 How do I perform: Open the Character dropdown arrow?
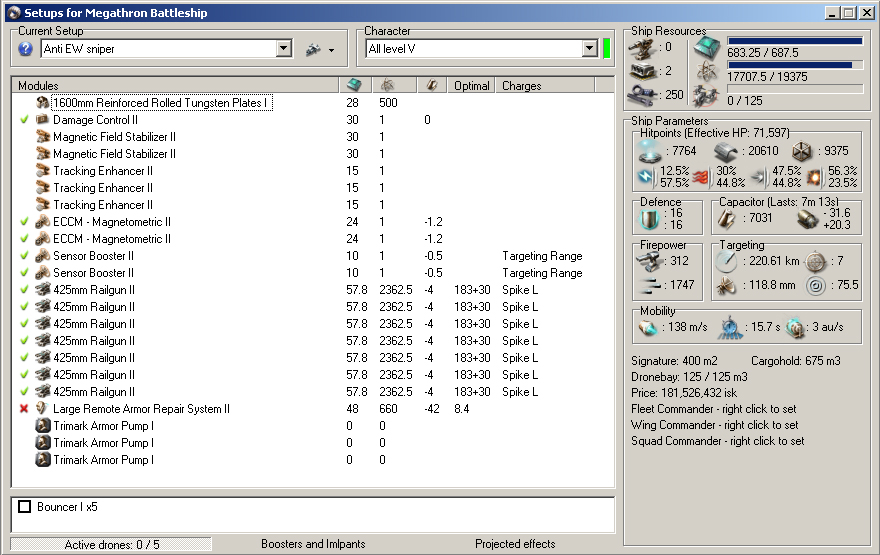[589, 49]
